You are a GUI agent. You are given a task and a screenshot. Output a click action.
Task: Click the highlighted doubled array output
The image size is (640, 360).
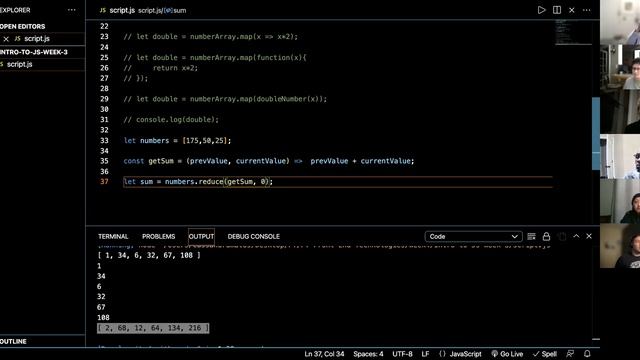coord(153,328)
